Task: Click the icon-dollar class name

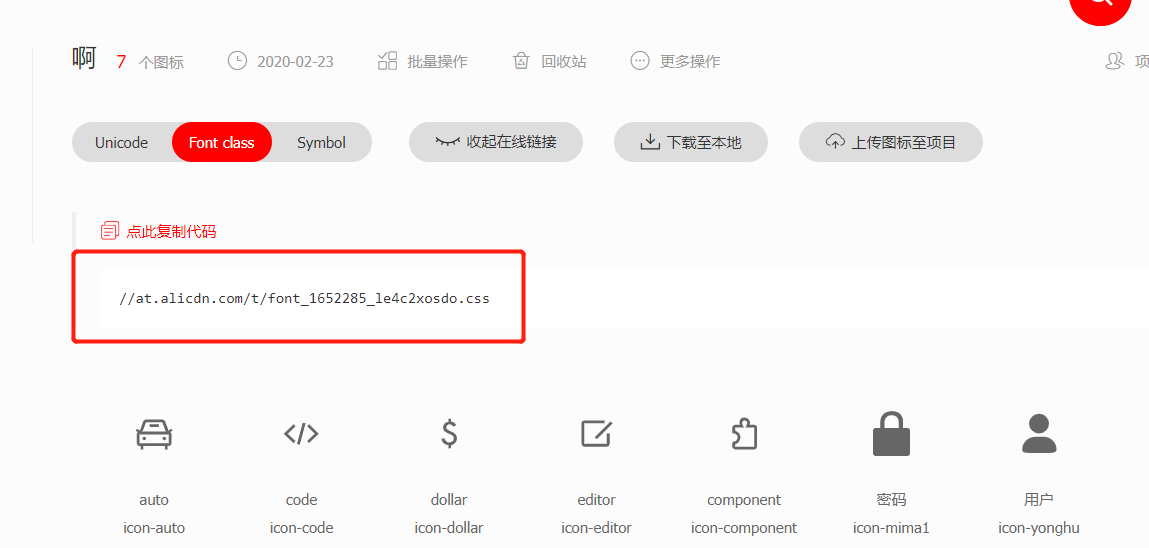Action: [449, 527]
